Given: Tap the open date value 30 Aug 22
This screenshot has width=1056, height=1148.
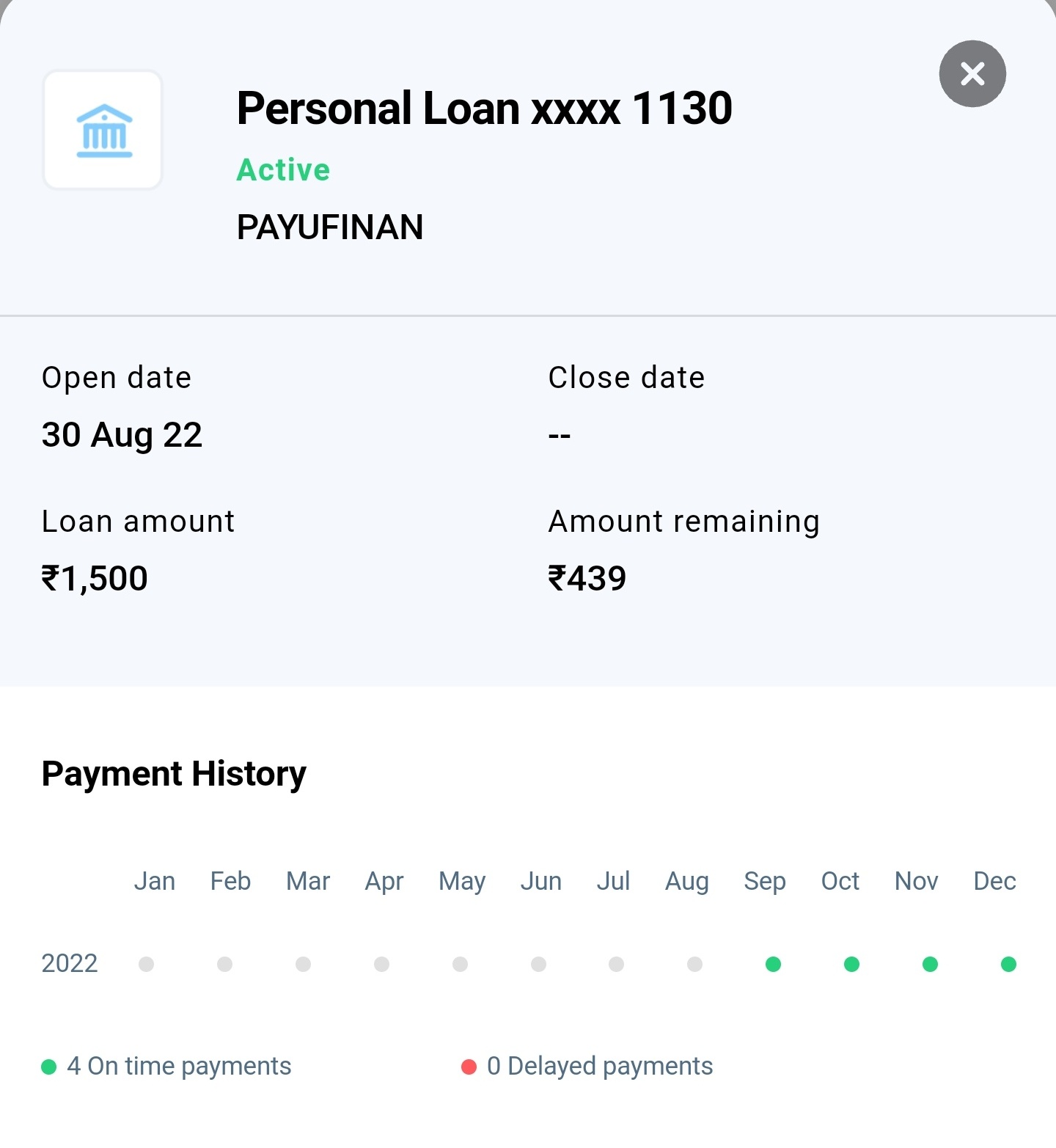Looking at the screenshot, I should [122, 435].
